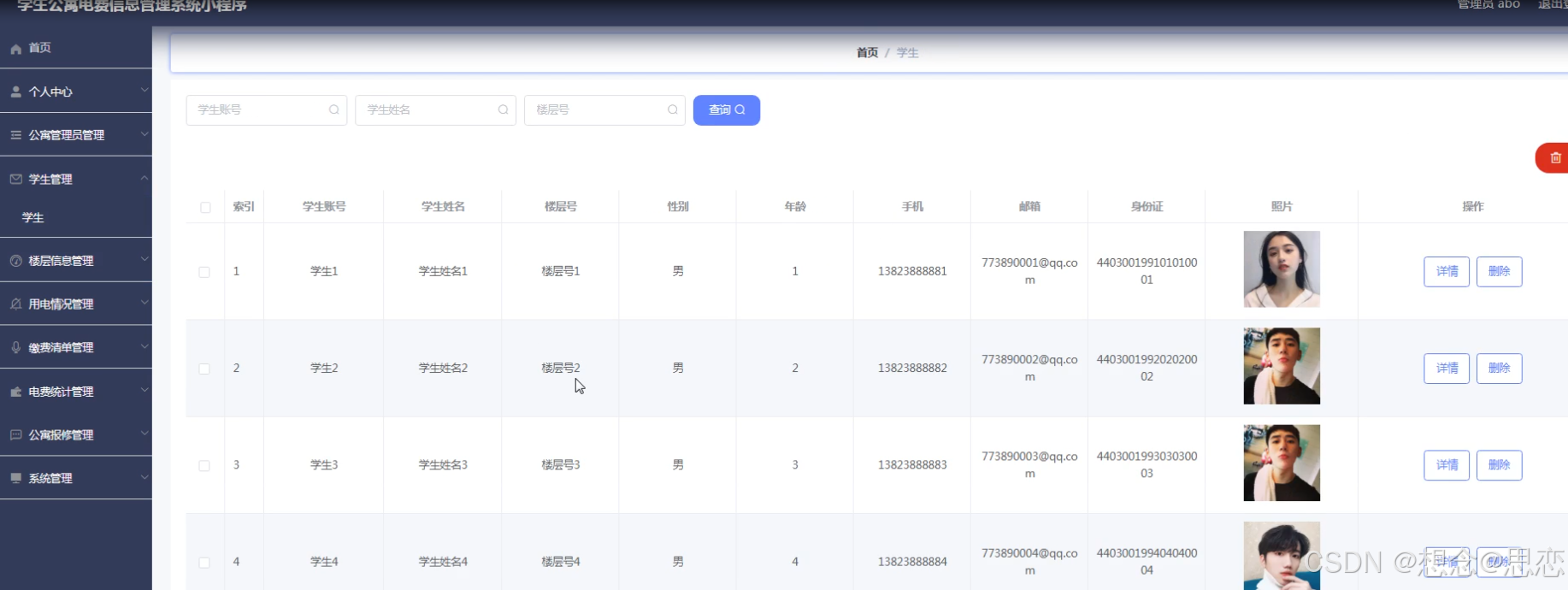Collapse the 学生管理 chevron
The image size is (1568, 590).
click(144, 178)
